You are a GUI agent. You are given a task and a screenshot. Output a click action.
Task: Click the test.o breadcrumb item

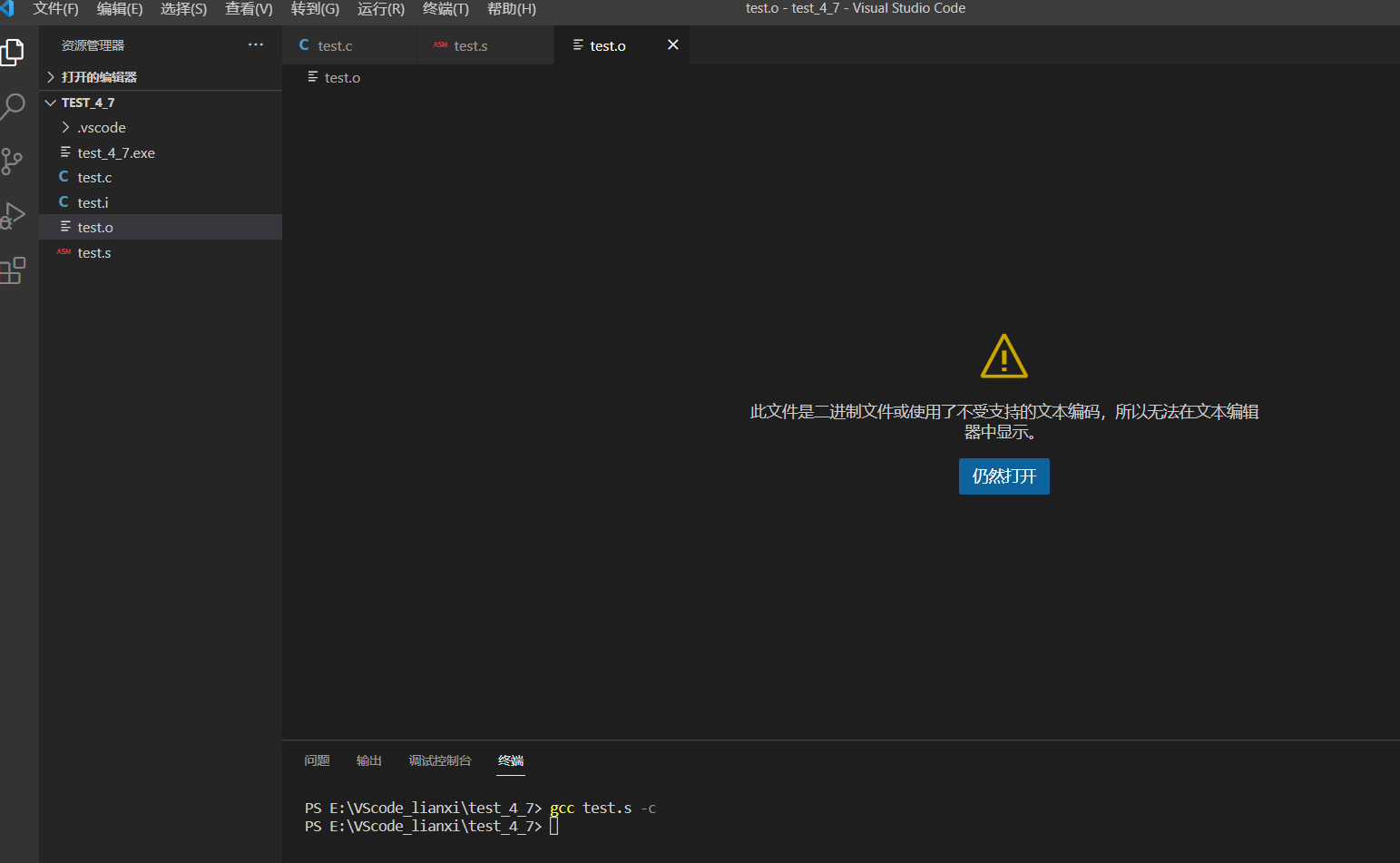[x=342, y=77]
